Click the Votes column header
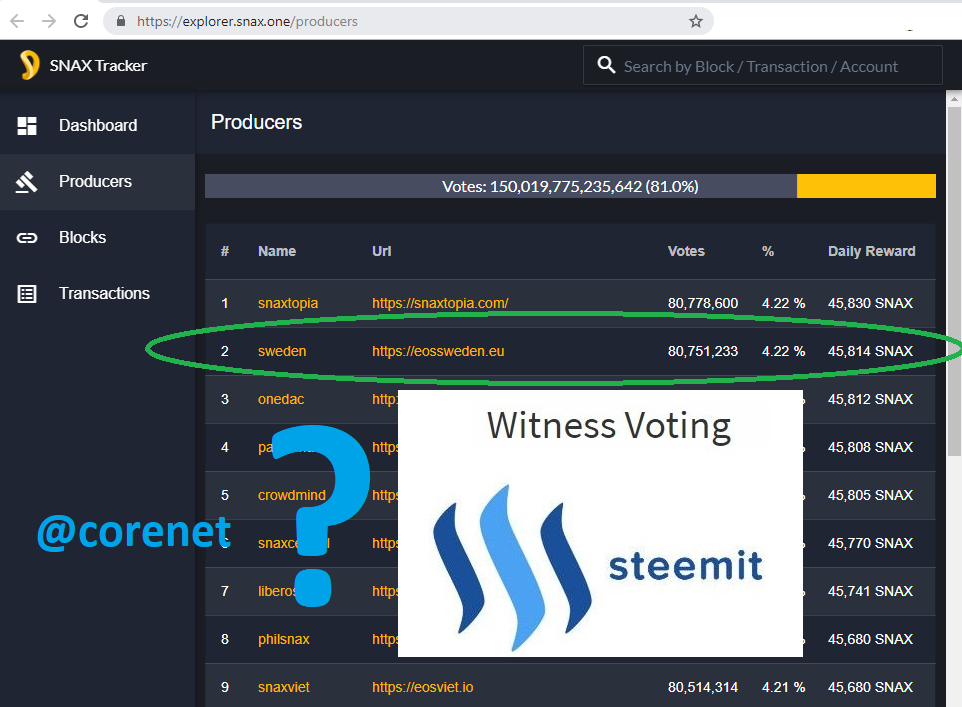 (686, 252)
